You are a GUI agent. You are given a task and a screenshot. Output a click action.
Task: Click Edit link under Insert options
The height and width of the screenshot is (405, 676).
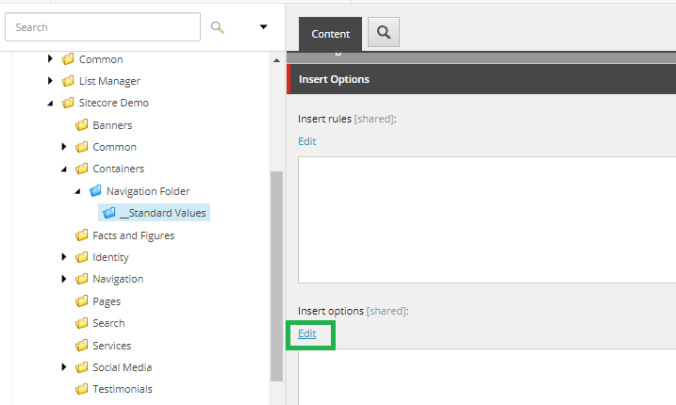click(x=307, y=333)
